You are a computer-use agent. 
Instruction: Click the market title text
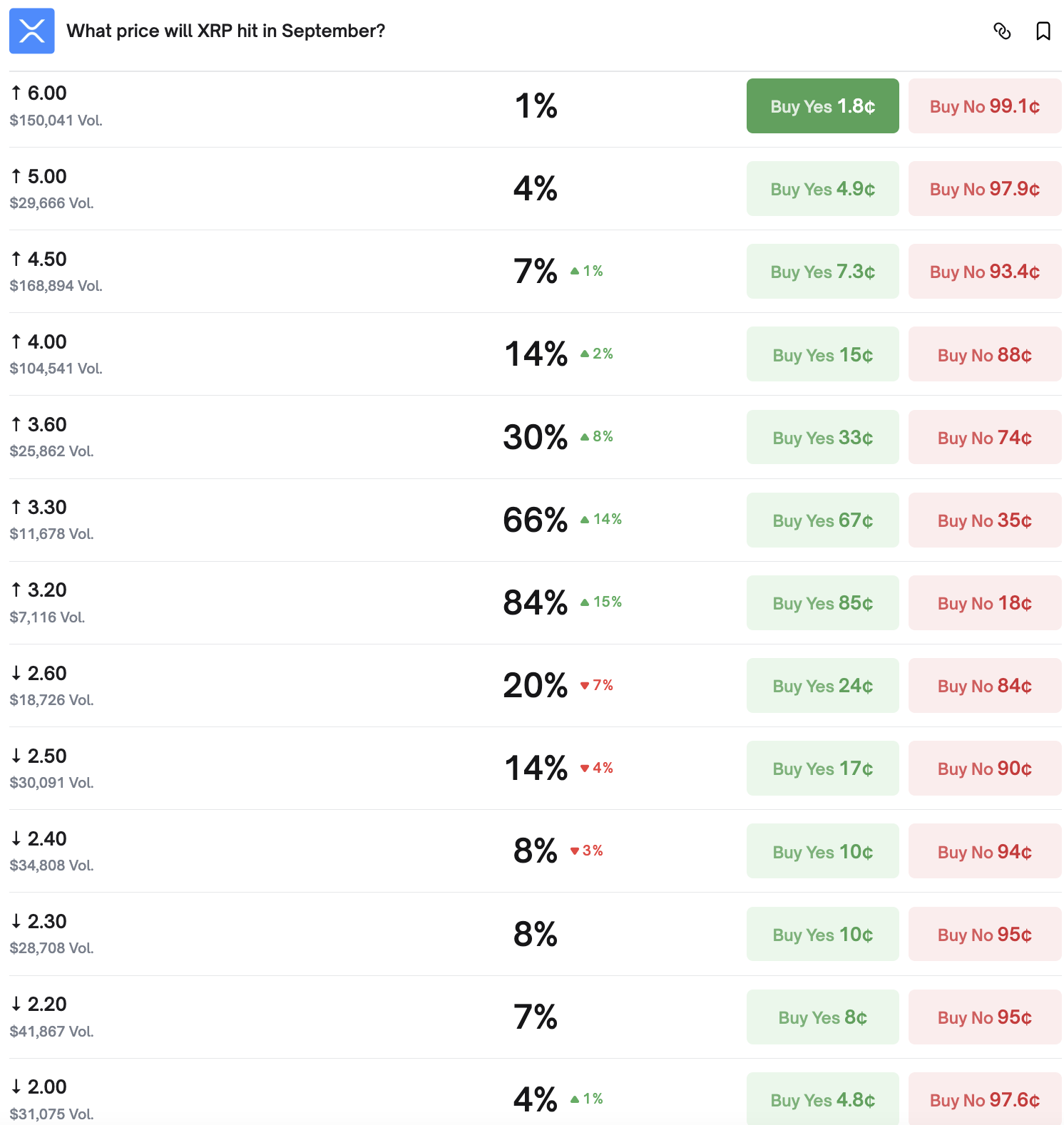(x=225, y=31)
